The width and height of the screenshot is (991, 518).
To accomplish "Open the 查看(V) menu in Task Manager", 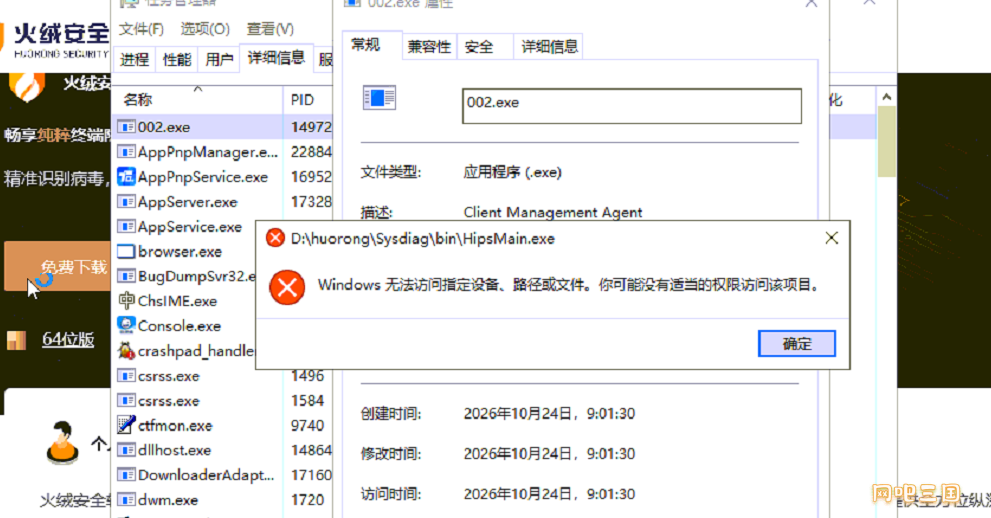I will point(270,29).
